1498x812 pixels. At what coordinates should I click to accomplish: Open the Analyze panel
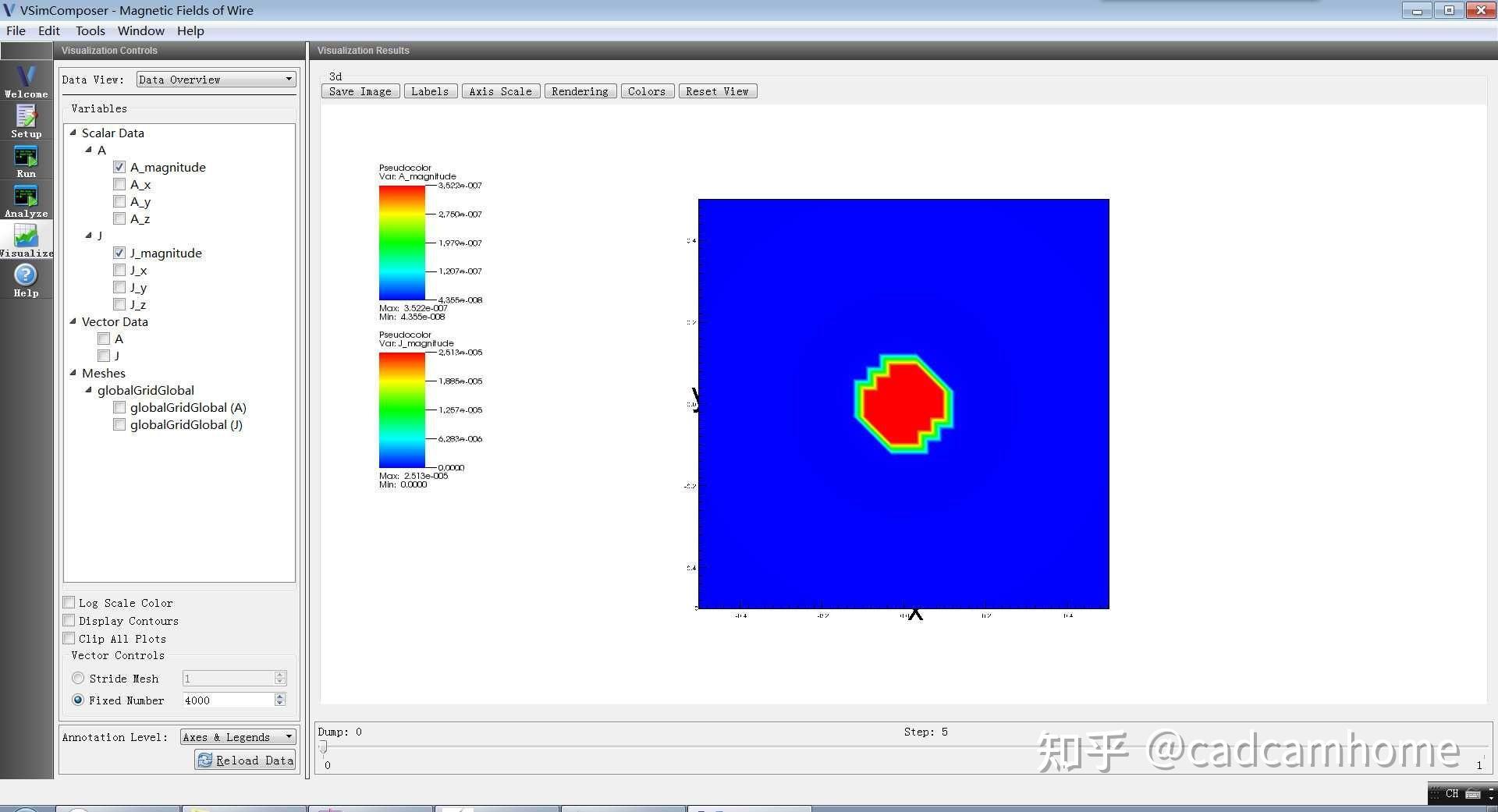tap(26, 199)
